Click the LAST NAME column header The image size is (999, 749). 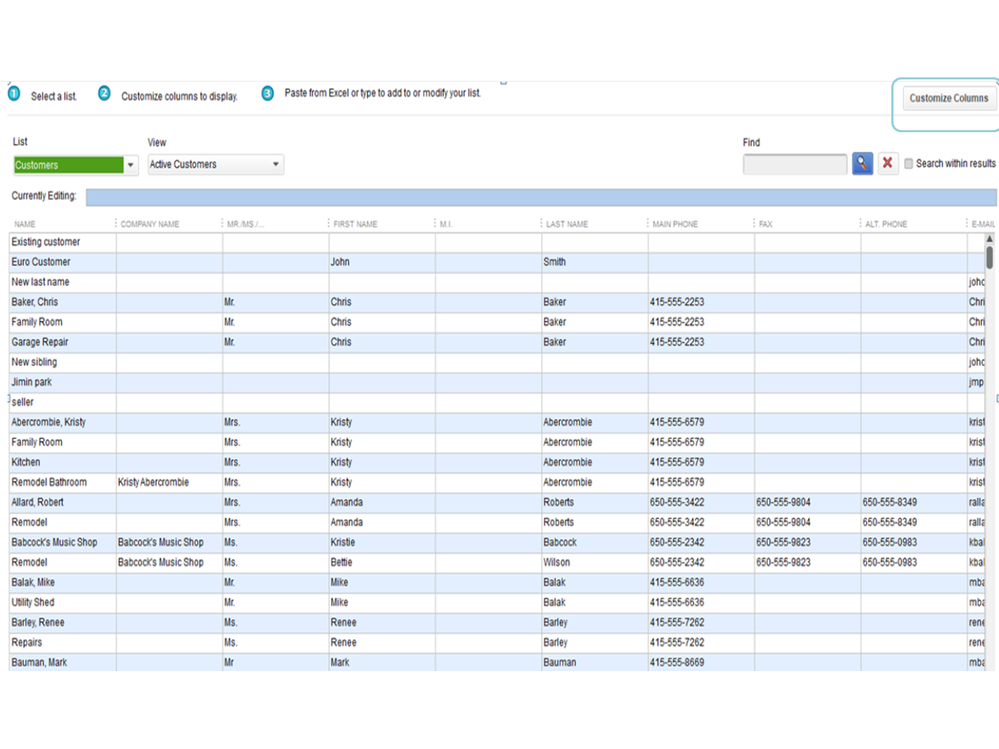coord(566,224)
